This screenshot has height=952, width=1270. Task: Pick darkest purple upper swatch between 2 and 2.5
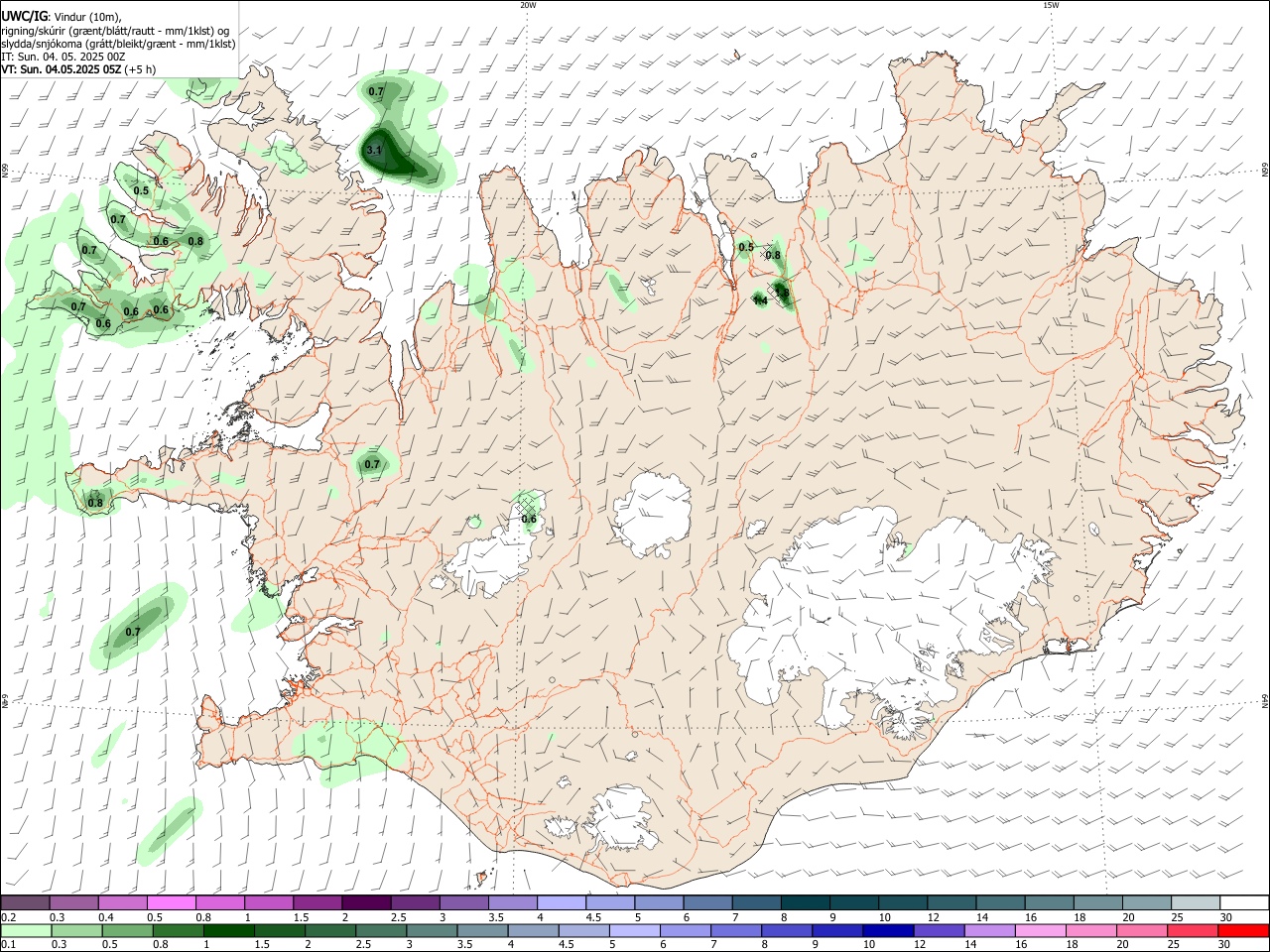tap(365, 902)
